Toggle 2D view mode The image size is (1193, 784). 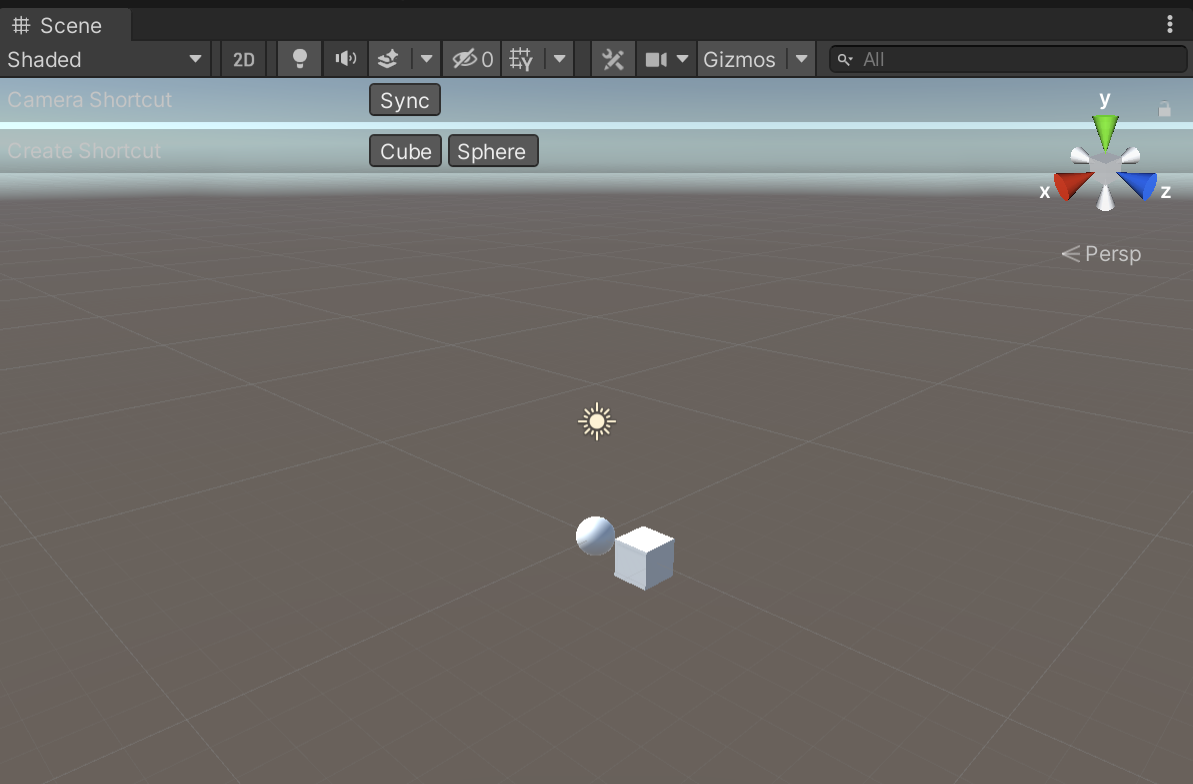tap(243, 59)
